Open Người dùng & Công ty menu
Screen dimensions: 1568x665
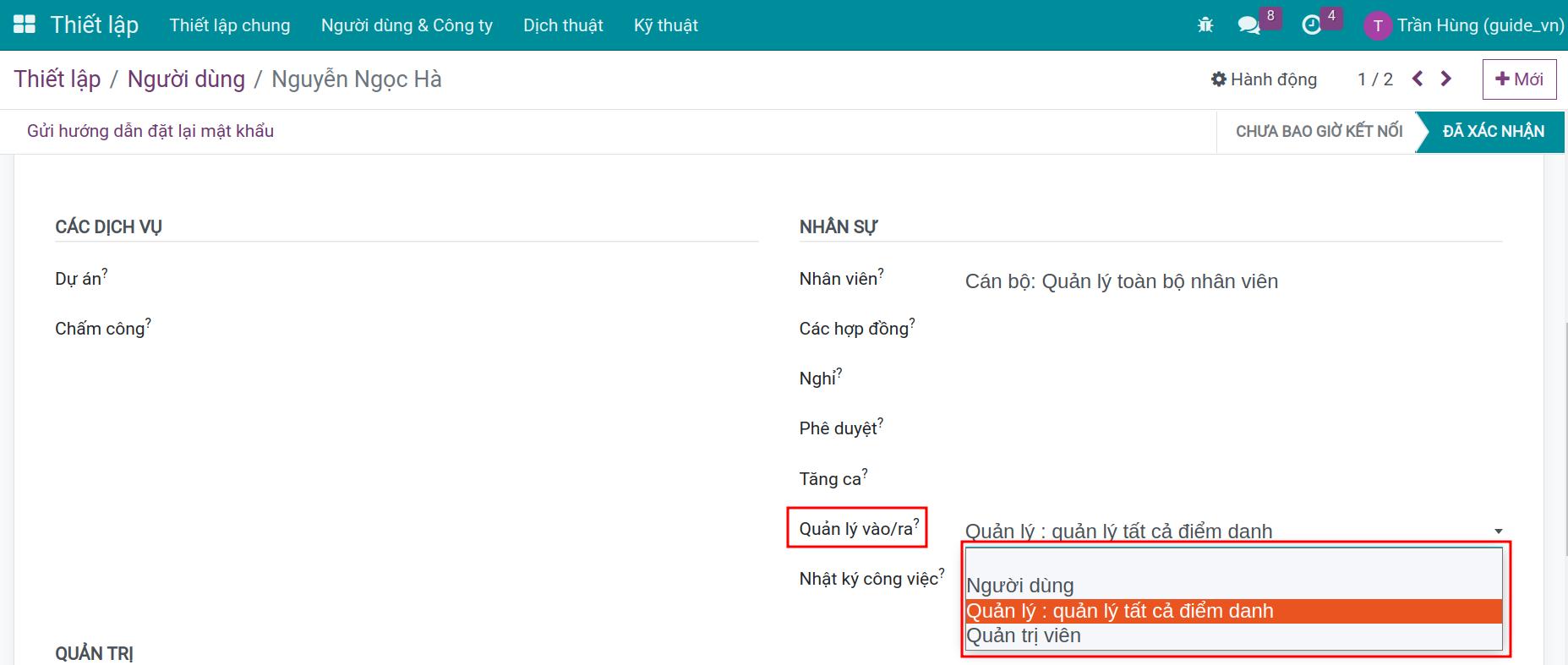pos(407,25)
